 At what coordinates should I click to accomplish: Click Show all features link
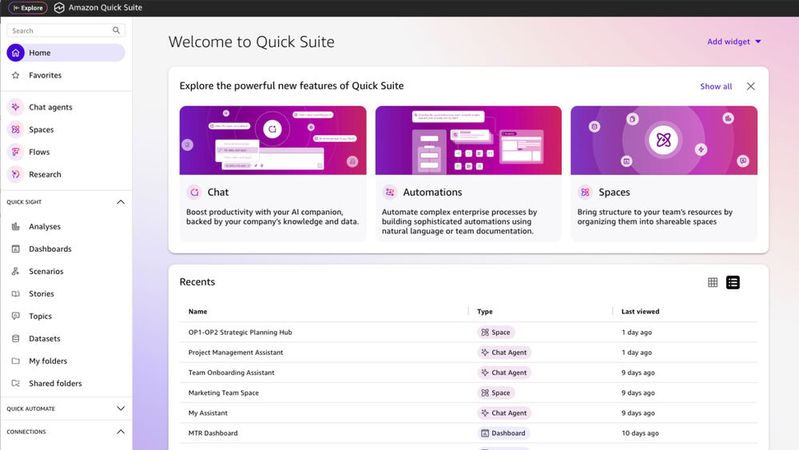pos(716,86)
